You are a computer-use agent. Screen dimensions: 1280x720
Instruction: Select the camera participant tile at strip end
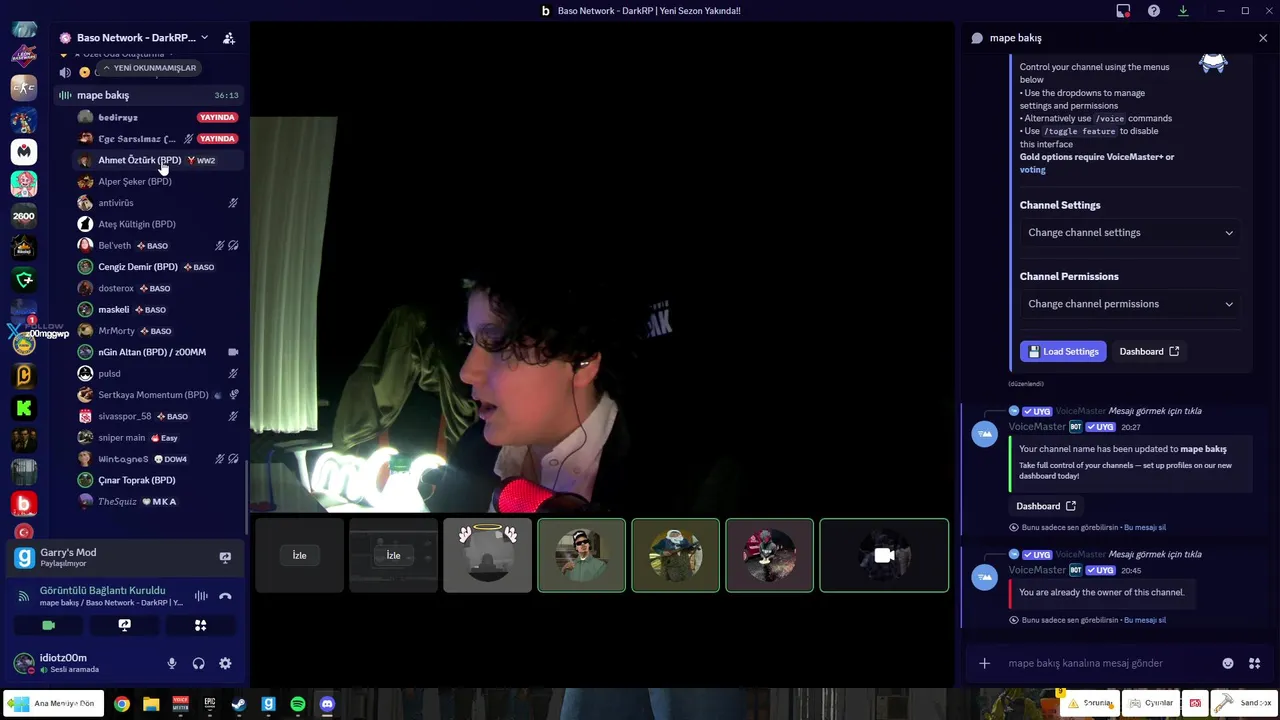tap(884, 555)
